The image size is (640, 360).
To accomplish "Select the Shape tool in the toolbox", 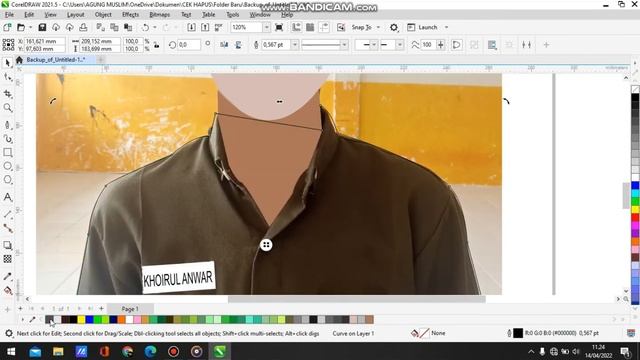I will tap(7, 77).
